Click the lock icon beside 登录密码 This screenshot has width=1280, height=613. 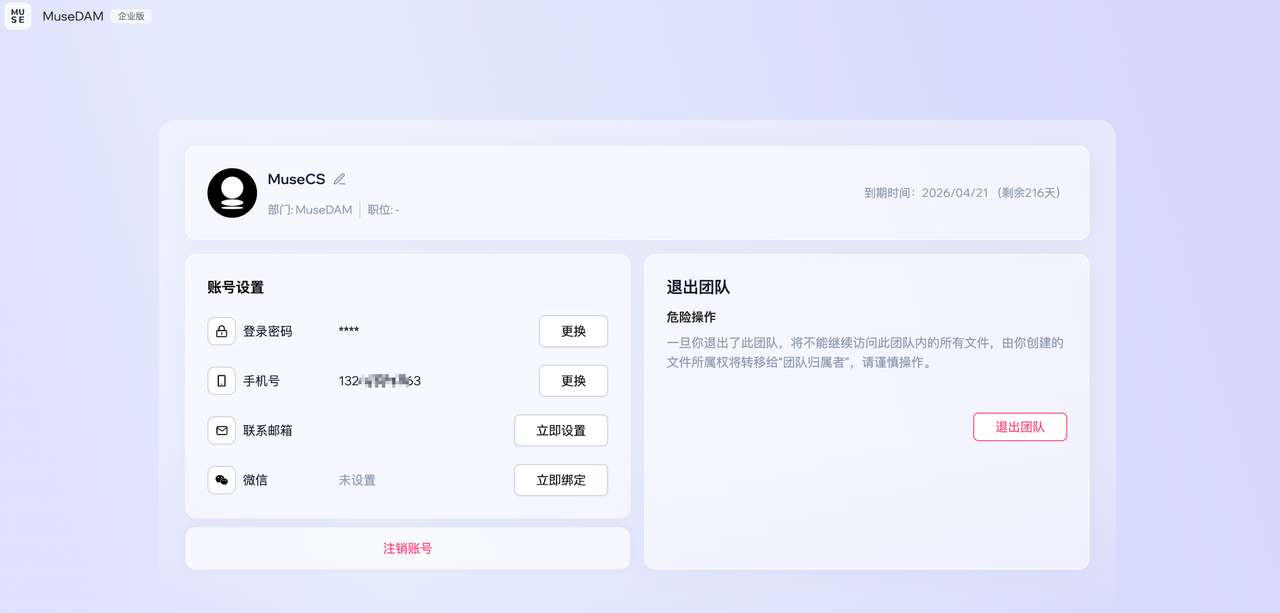coord(221,330)
